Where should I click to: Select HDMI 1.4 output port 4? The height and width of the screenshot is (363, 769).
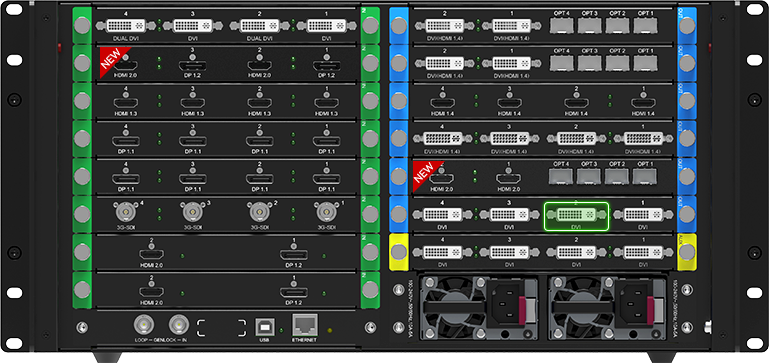[x=442, y=103]
